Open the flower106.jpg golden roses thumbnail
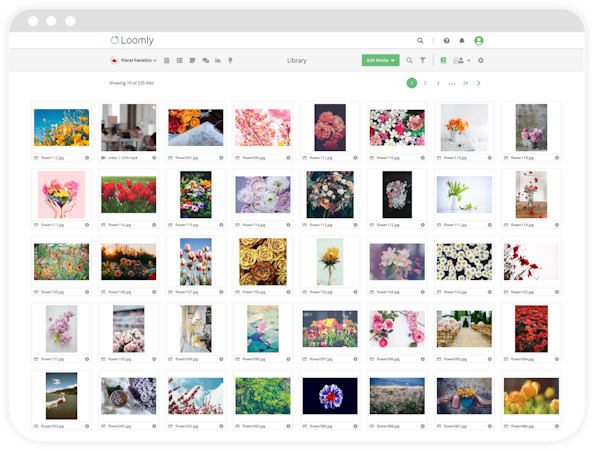The width and height of the screenshot is (594, 450). [x=263, y=262]
